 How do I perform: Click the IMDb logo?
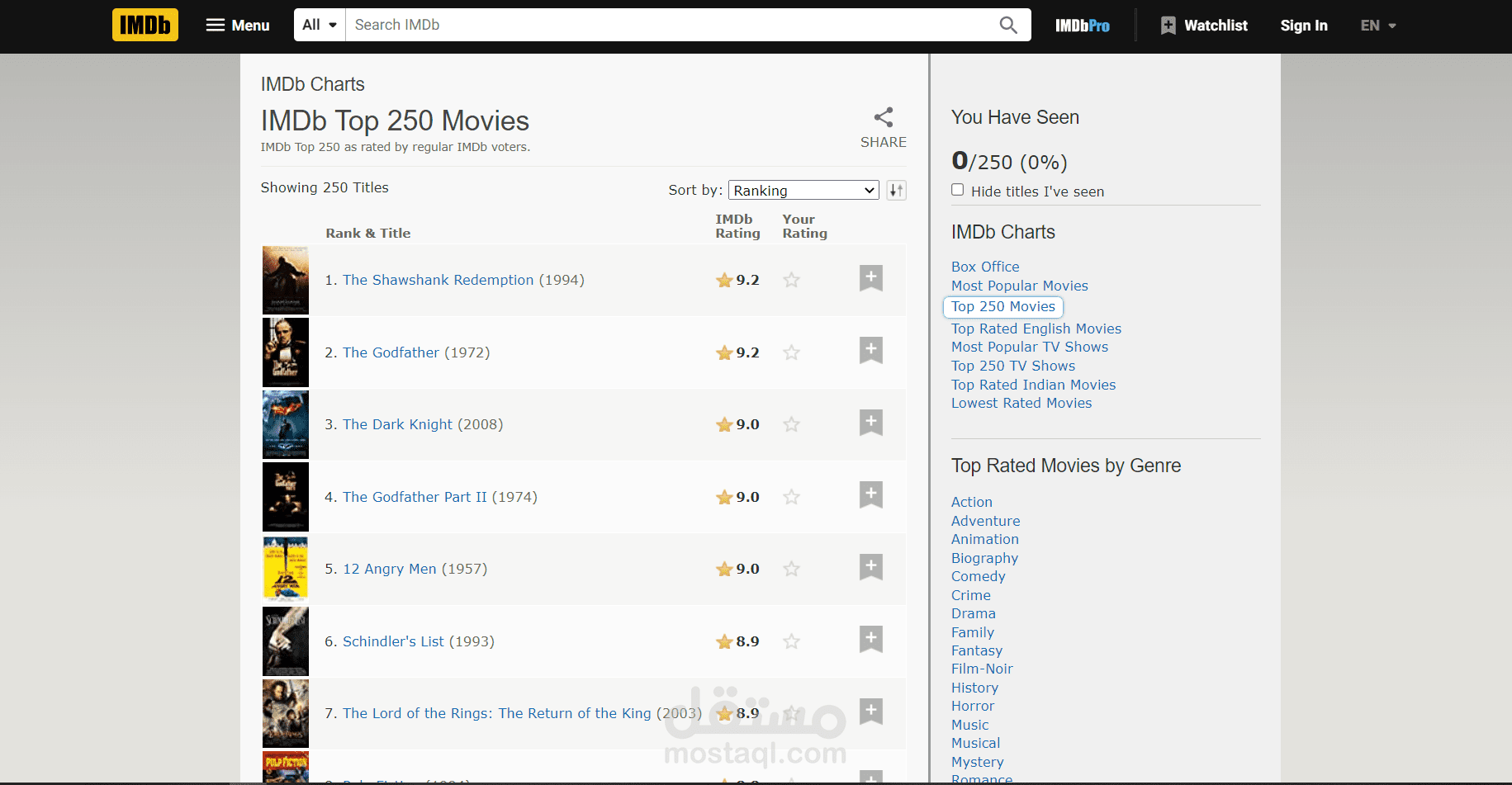click(145, 25)
